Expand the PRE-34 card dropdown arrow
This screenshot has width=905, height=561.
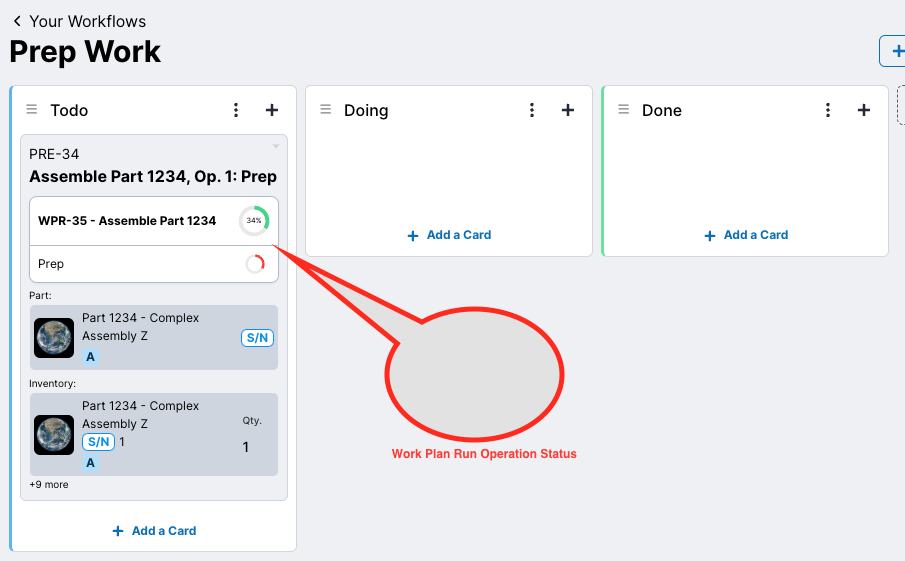point(276,147)
